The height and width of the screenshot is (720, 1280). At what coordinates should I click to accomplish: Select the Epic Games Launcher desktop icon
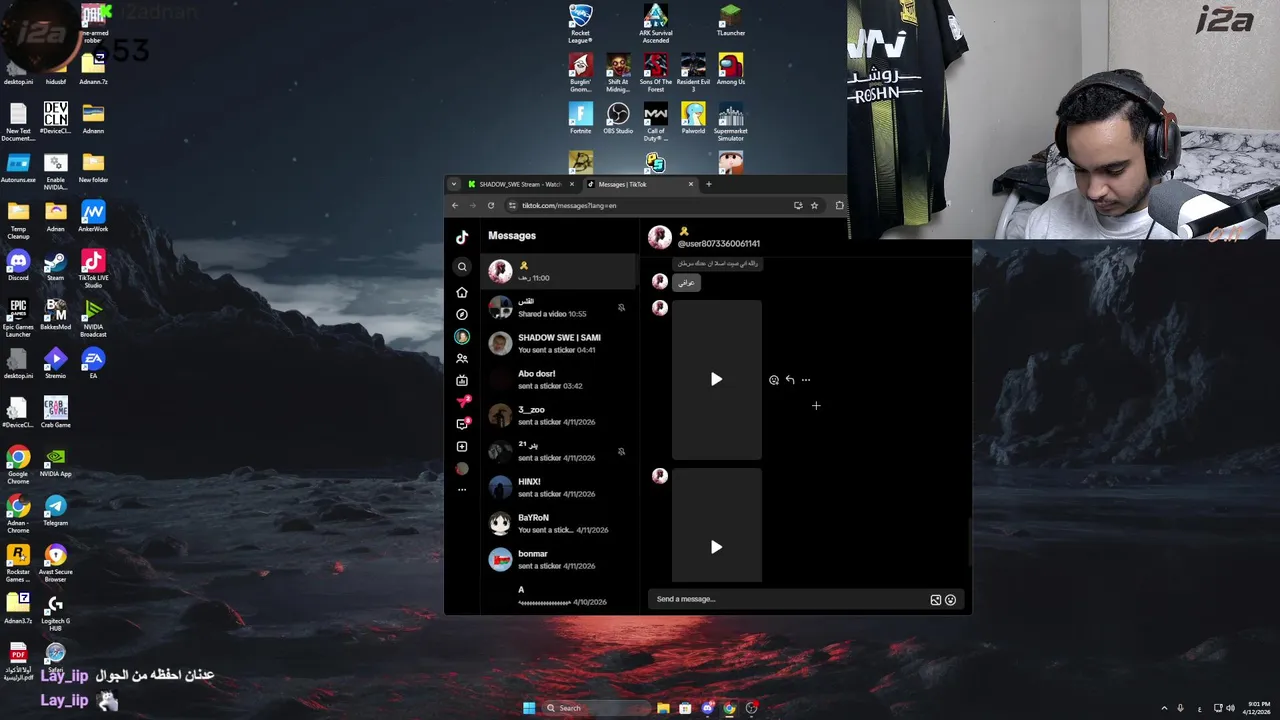click(x=18, y=318)
